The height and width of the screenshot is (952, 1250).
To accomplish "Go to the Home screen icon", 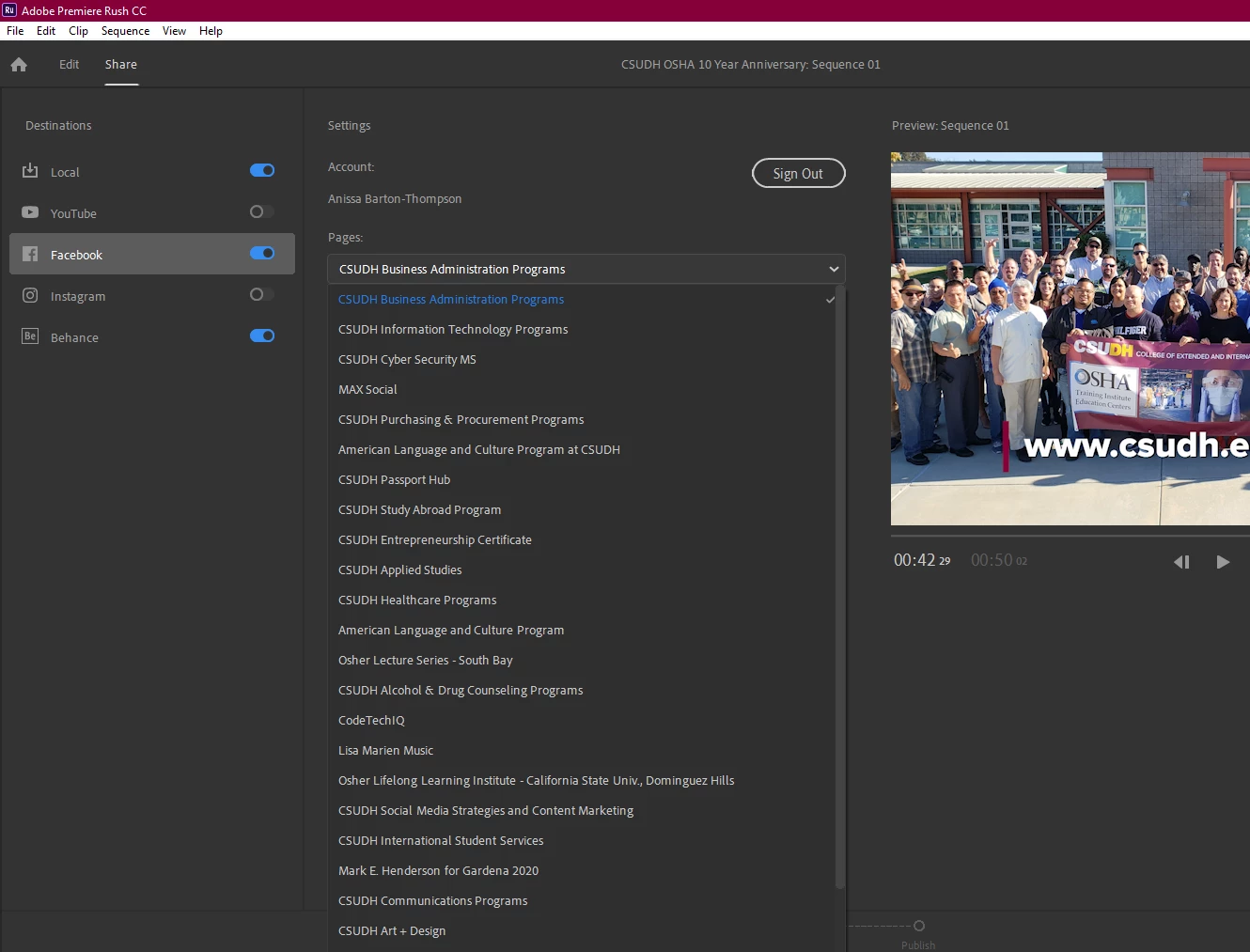I will tap(19, 65).
